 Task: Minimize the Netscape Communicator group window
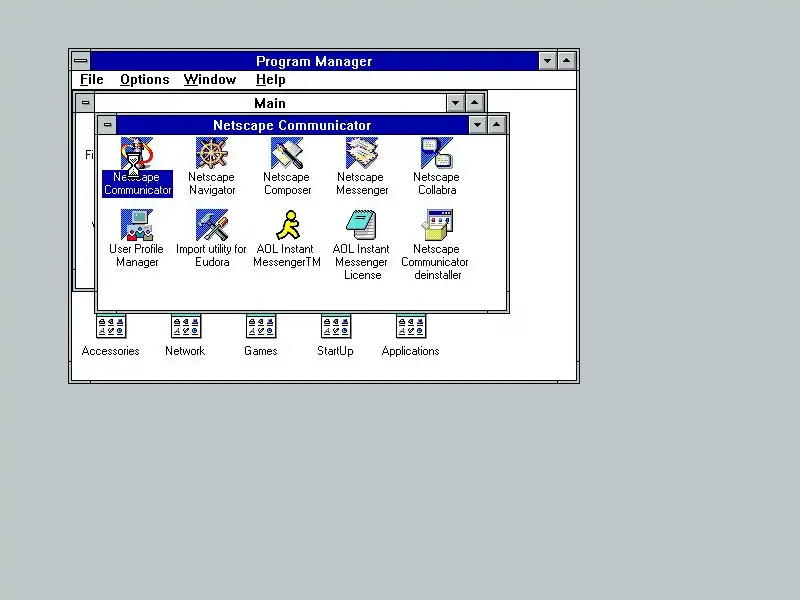pos(477,124)
